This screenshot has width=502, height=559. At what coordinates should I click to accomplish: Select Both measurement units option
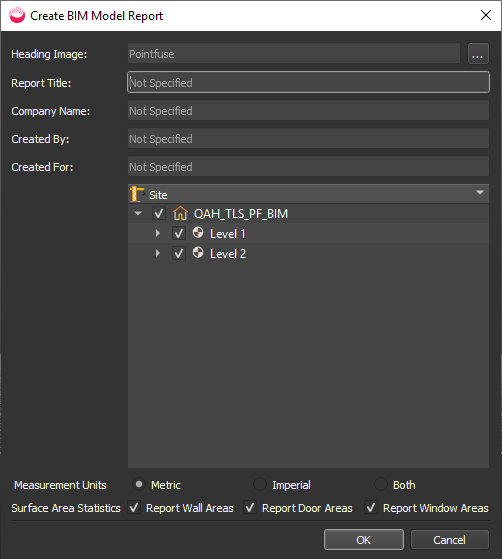pos(381,484)
